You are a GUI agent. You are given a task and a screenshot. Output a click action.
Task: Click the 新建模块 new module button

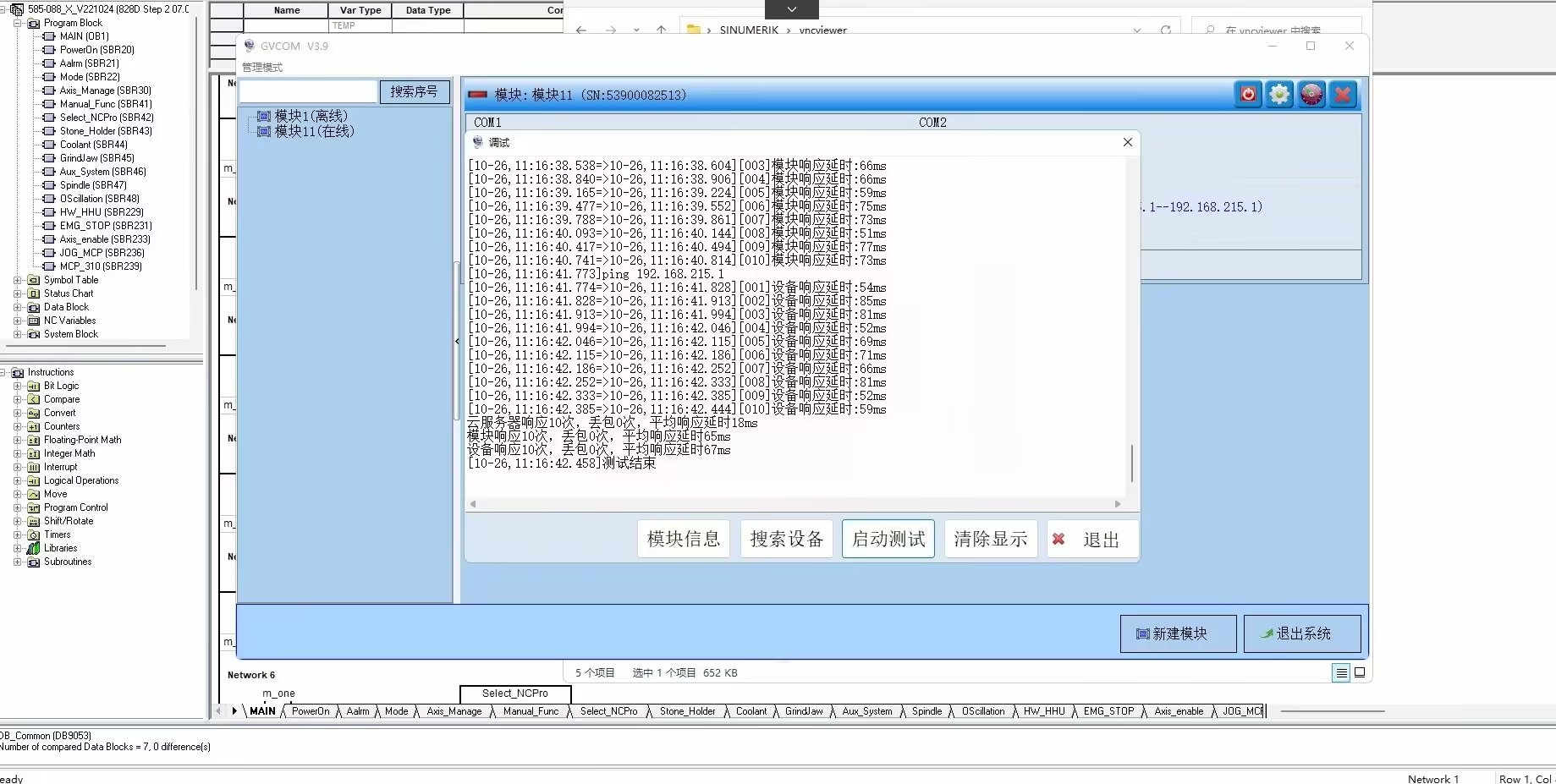[x=1178, y=633]
